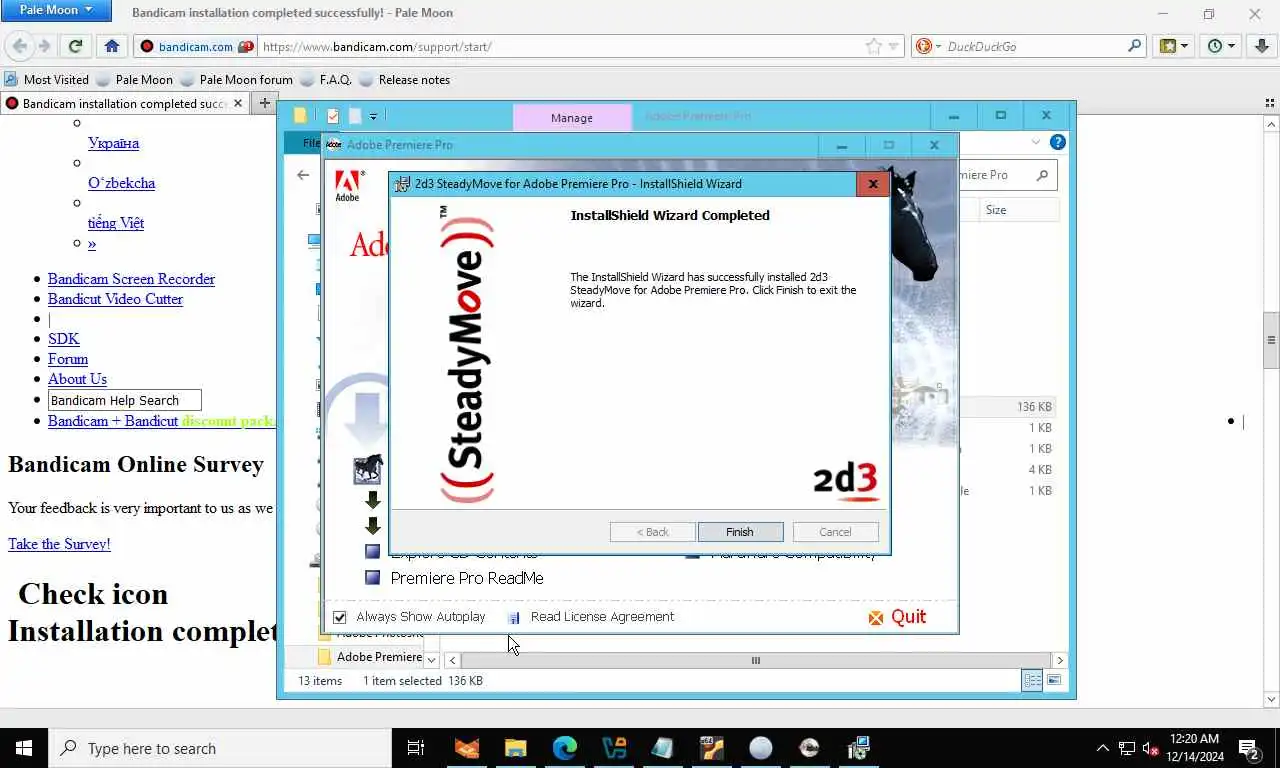Open the Release notes bookmark
This screenshot has width=1280, height=768.
[404, 80]
